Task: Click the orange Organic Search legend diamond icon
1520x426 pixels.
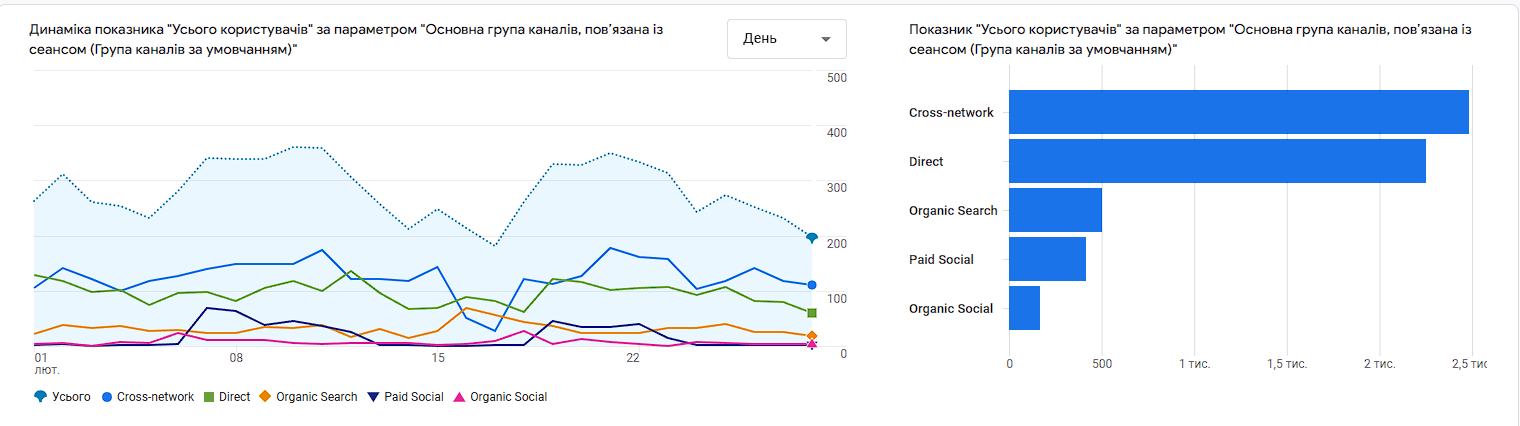Action: pyautogui.click(x=265, y=397)
